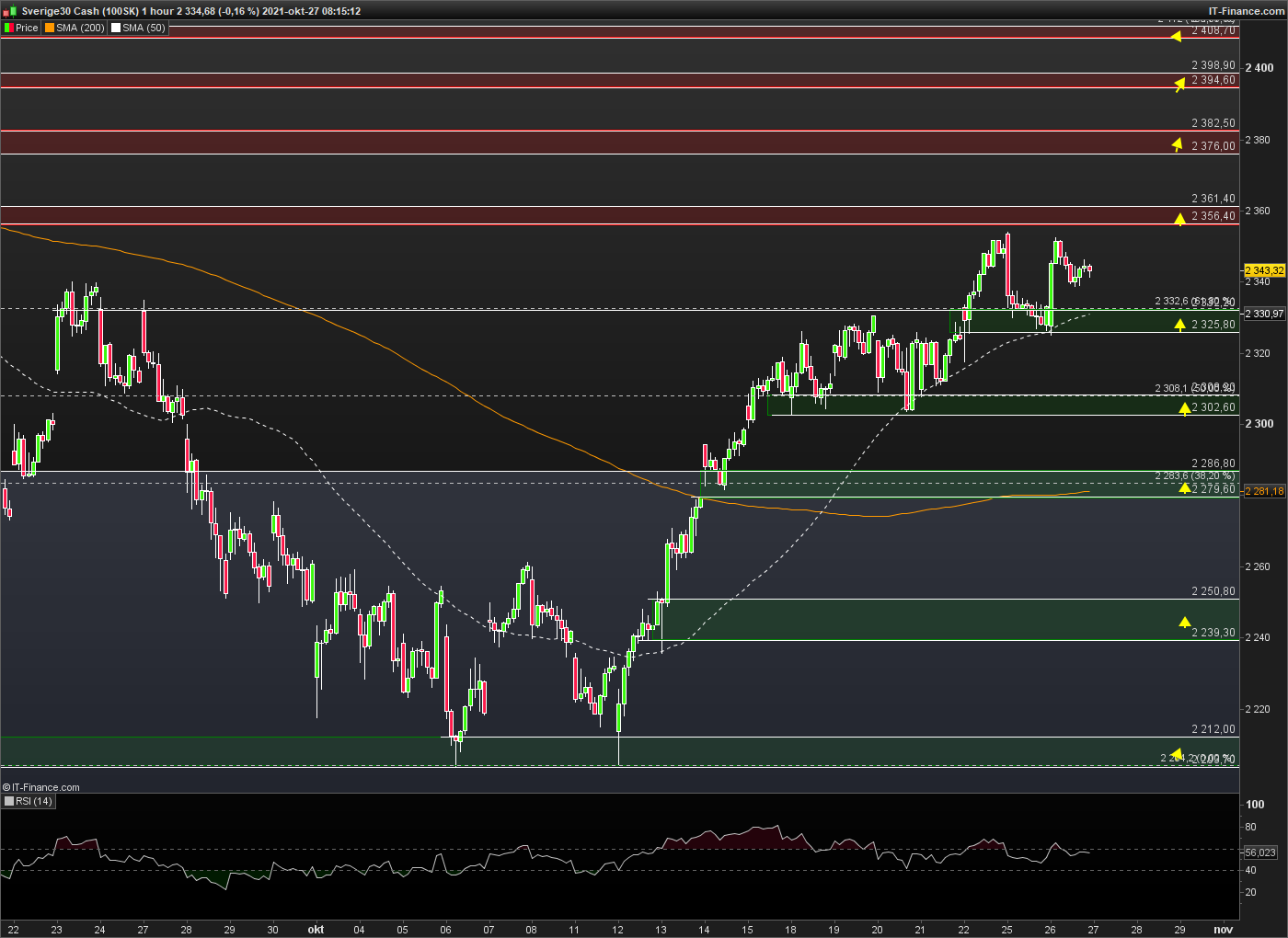Click the yellow arrow at level 2 356,40

(1179, 219)
